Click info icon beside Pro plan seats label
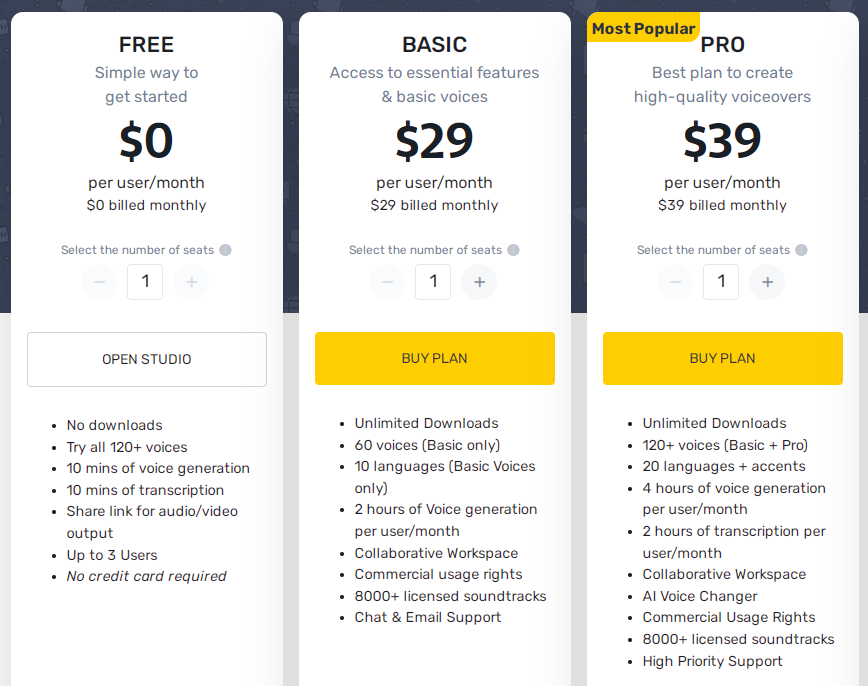 (x=801, y=250)
